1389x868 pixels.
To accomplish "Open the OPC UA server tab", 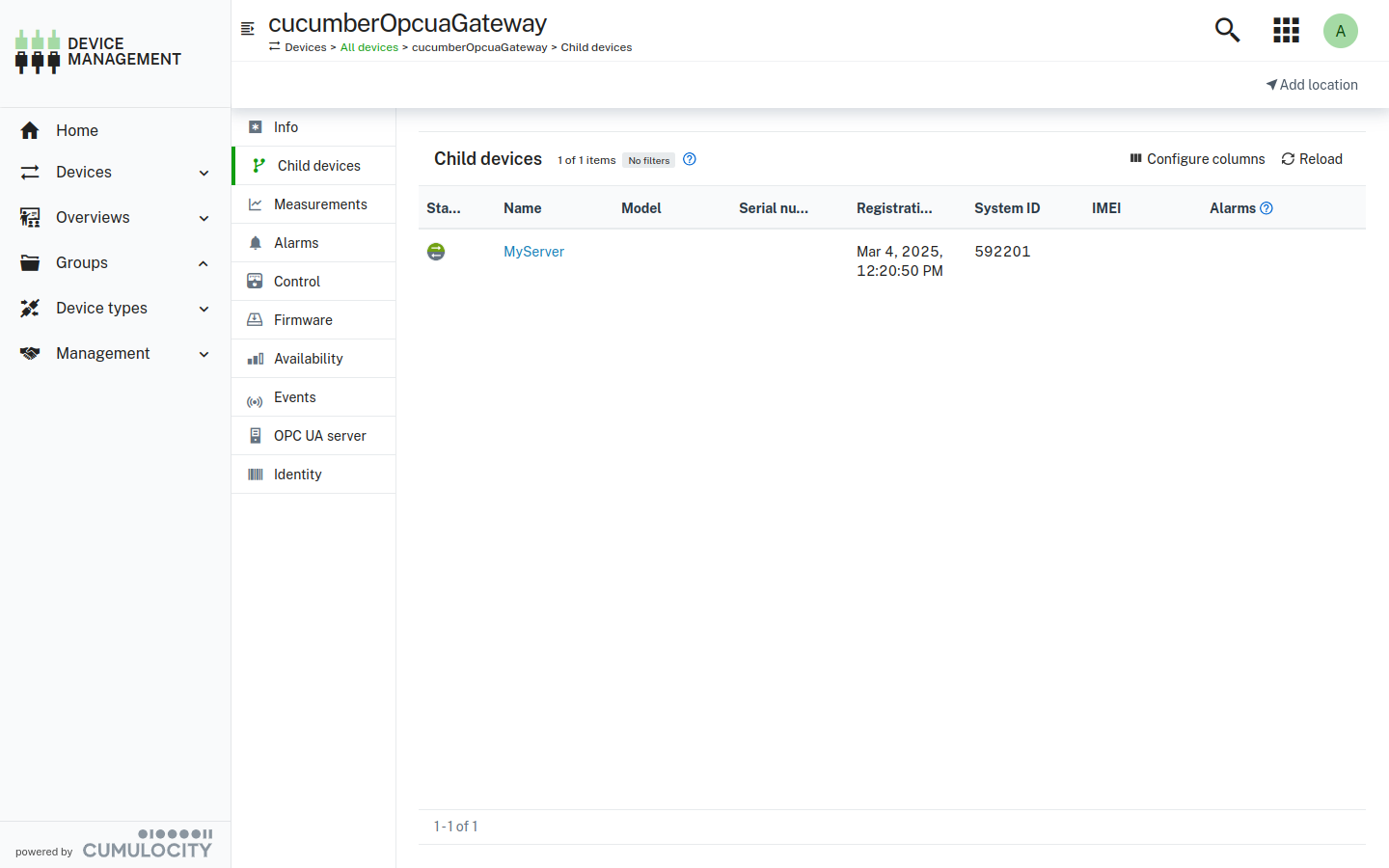I will click(x=319, y=436).
